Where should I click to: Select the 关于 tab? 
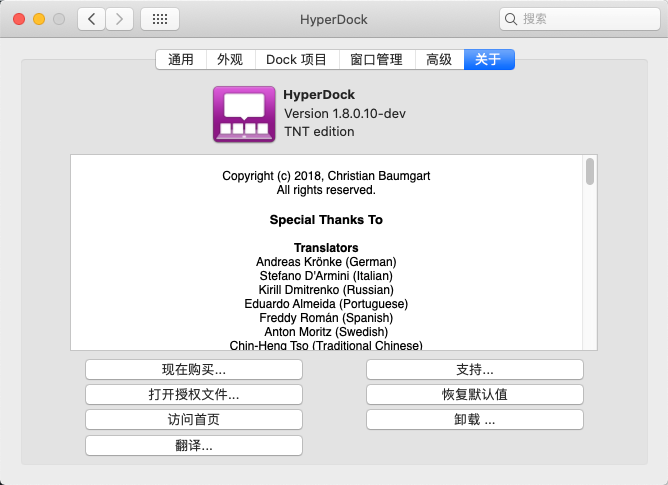coord(489,60)
